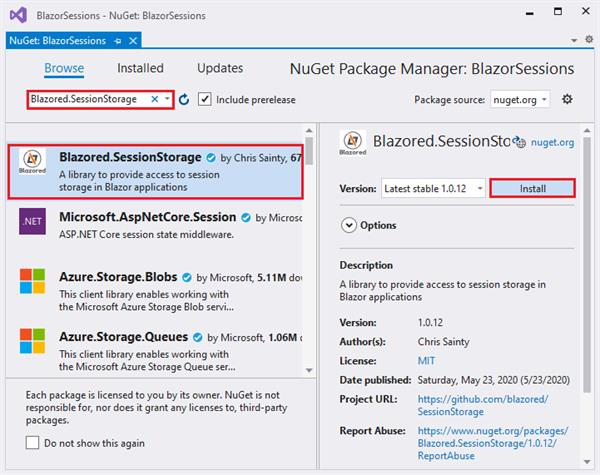Click the Blazored package logo in results list

click(x=33, y=168)
